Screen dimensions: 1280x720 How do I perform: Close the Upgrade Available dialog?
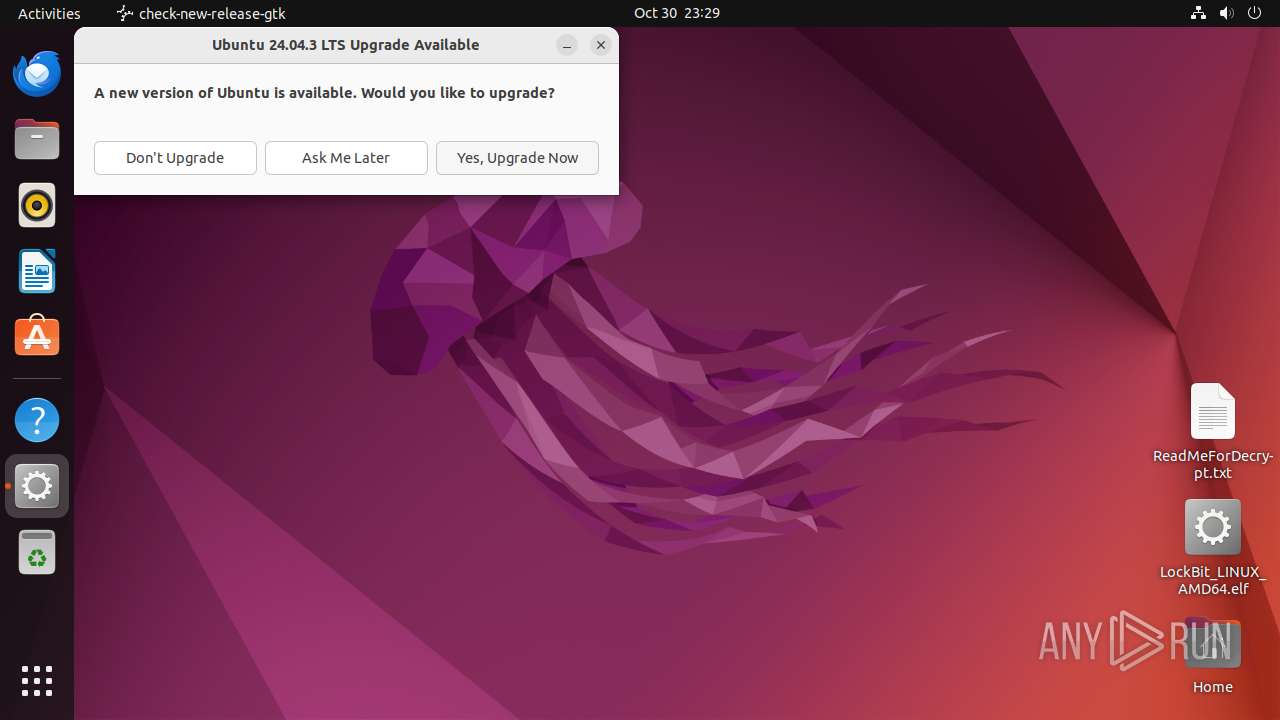click(601, 45)
